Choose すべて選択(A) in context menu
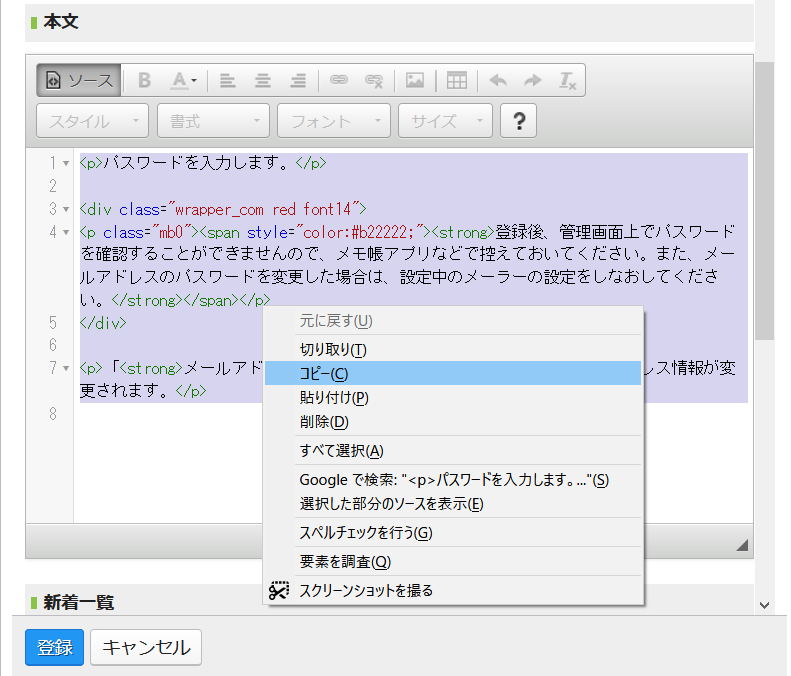791x676 pixels. 453,450
